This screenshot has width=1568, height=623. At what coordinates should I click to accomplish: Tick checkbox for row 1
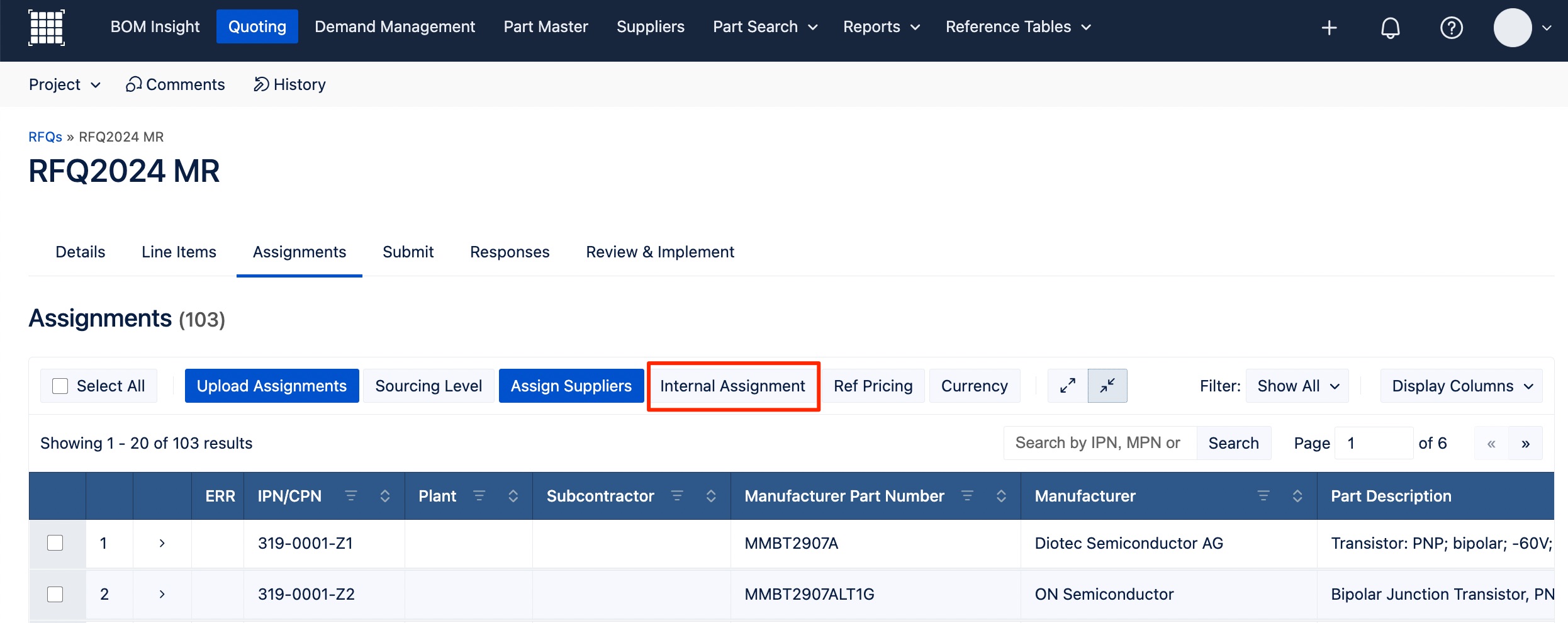tap(55, 543)
